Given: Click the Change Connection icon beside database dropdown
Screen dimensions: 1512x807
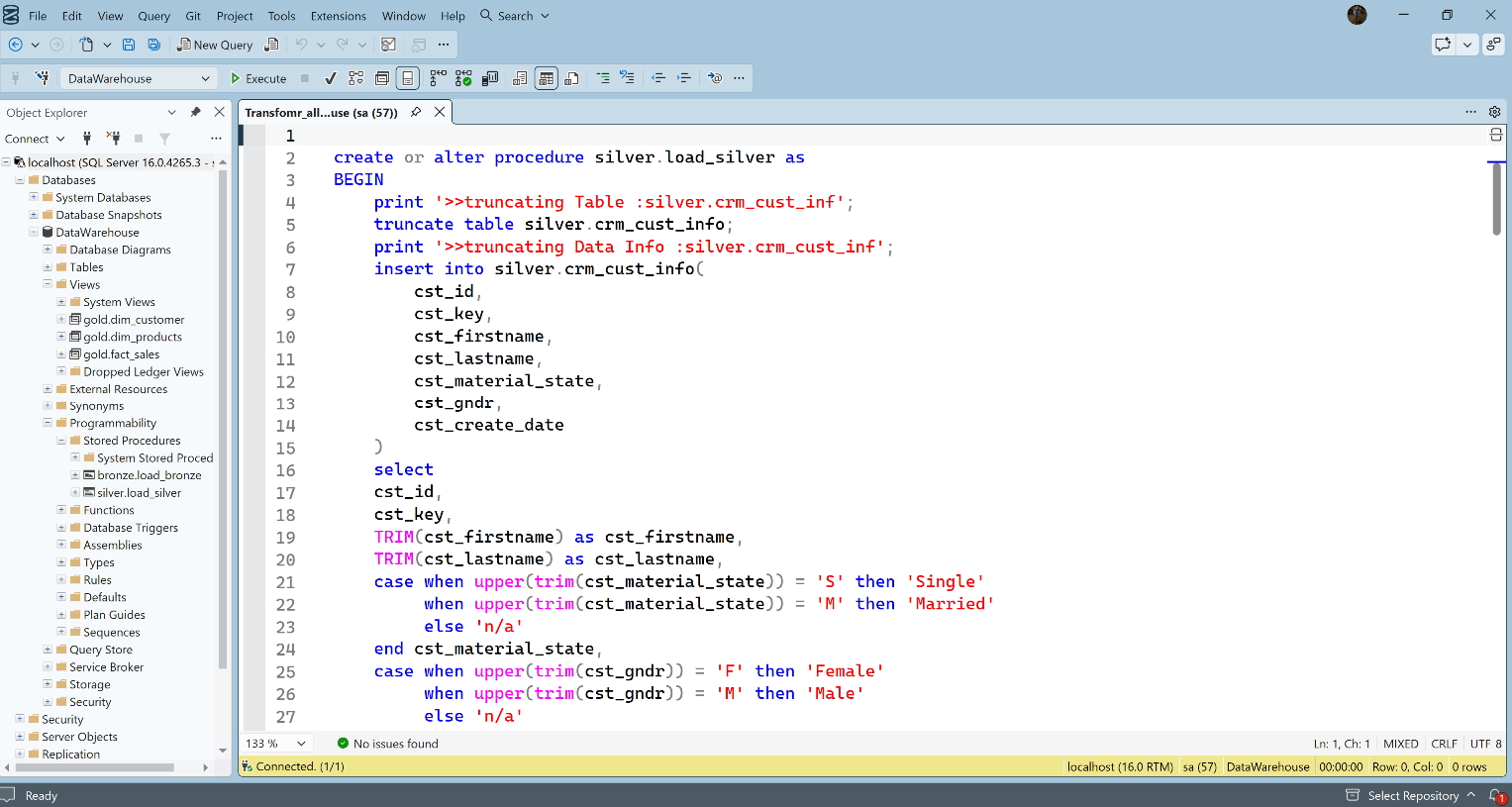Looking at the screenshot, I should point(43,78).
